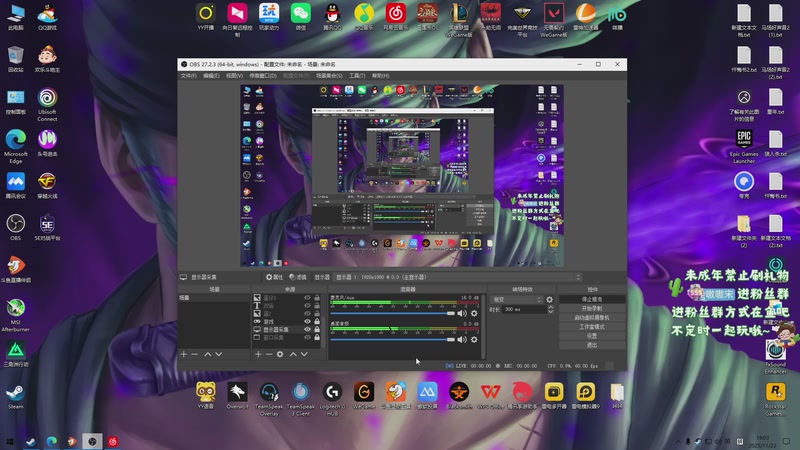Remove the selected scene with the minus icon

click(194, 354)
